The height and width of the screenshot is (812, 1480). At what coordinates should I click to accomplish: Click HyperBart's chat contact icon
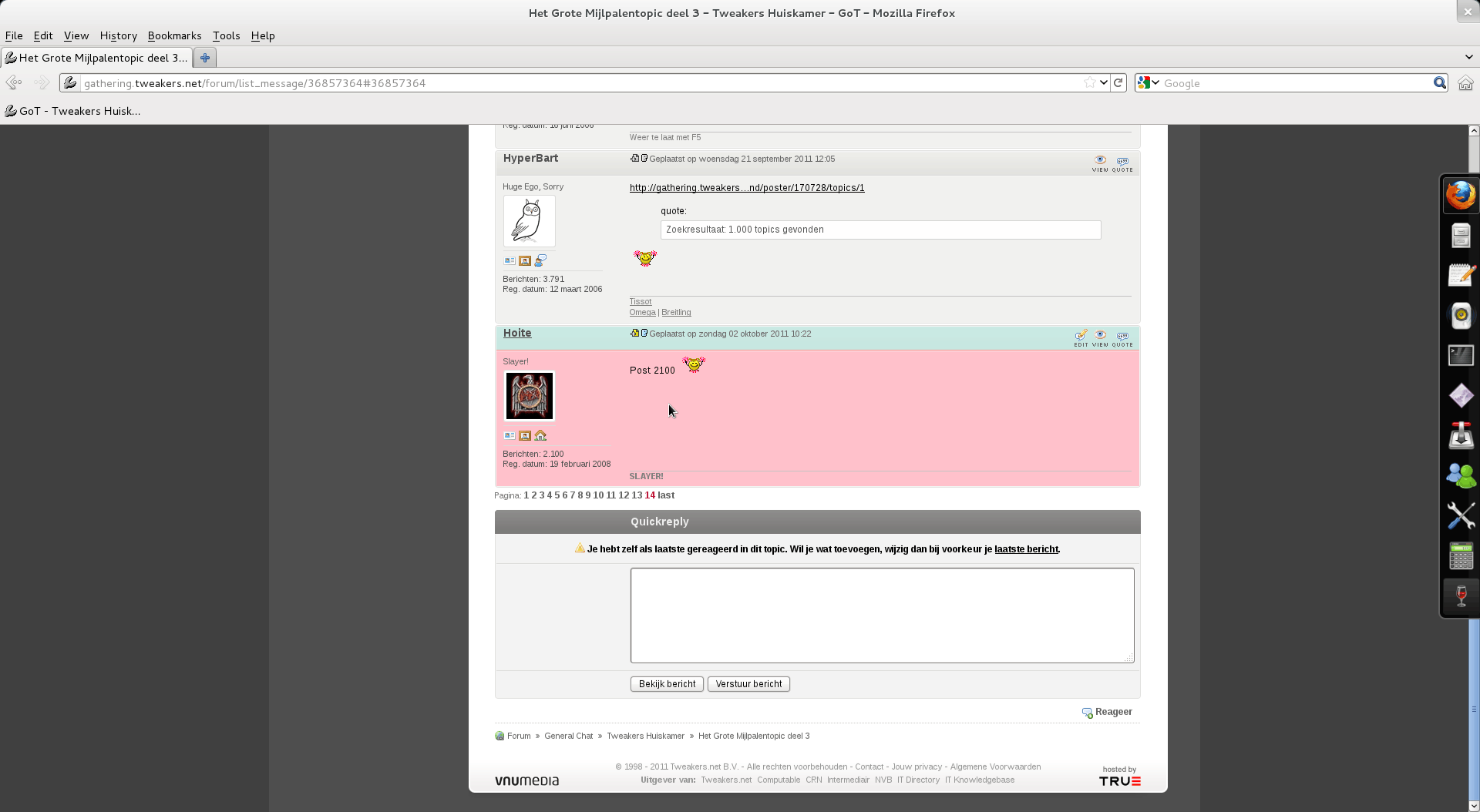[540, 261]
